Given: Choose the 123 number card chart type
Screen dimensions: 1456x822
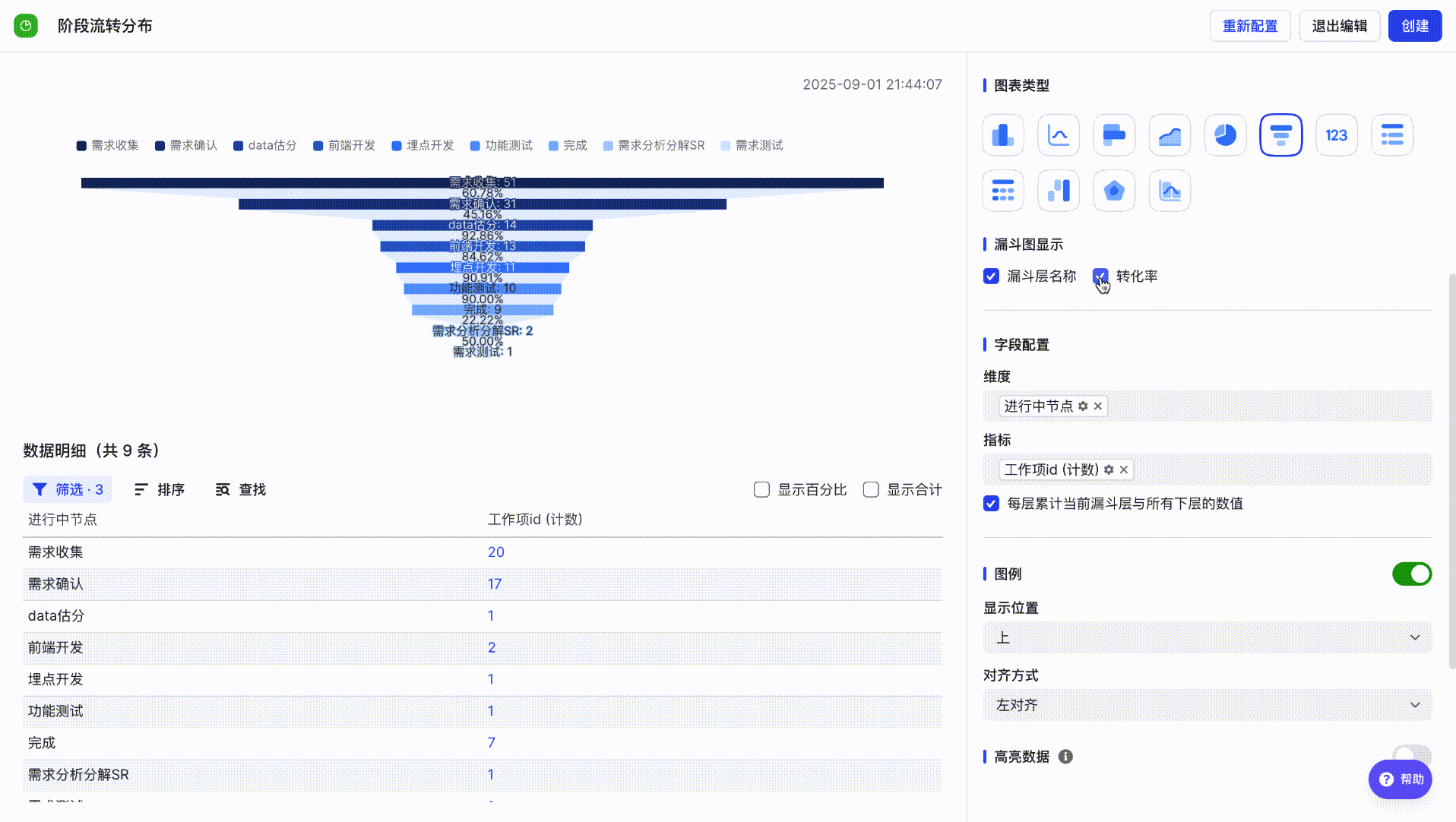Looking at the screenshot, I should [1337, 135].
